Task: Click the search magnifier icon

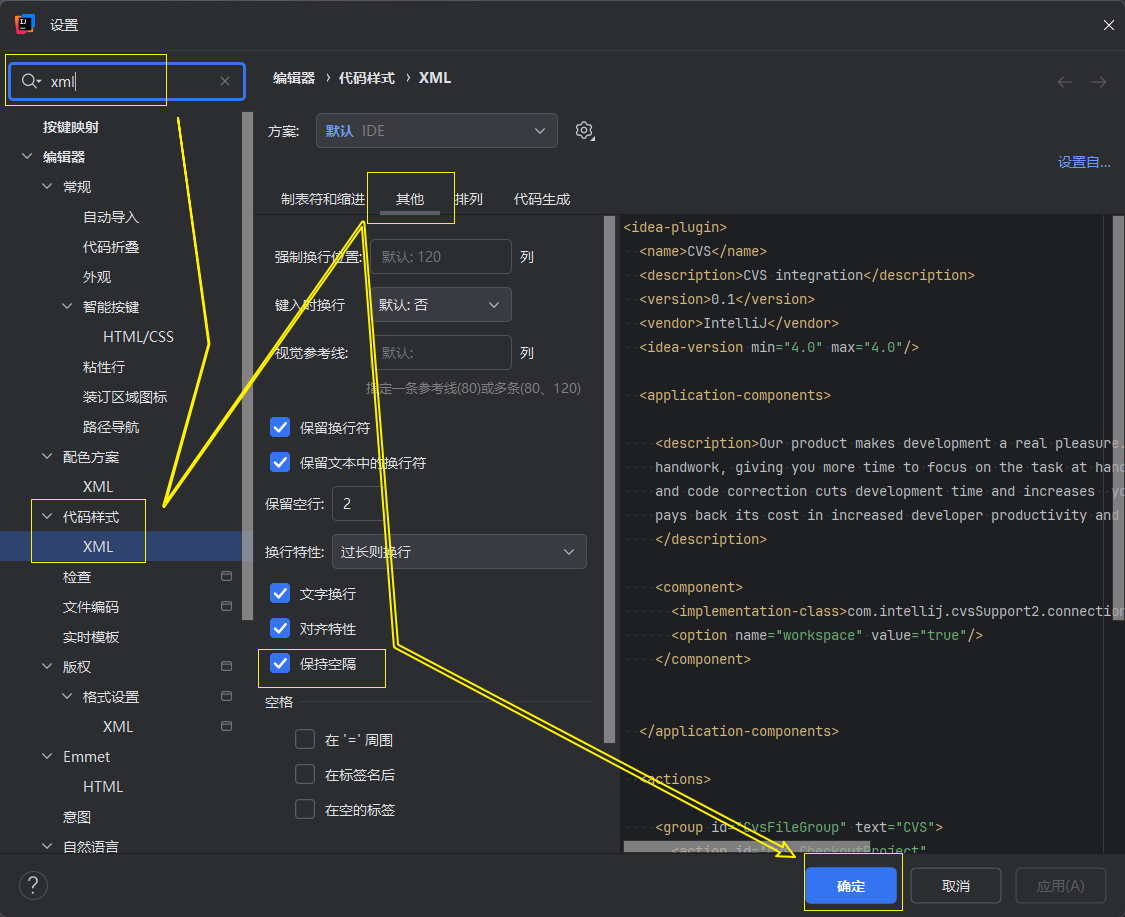Action: pyautogui.click(x=30, y=82)
